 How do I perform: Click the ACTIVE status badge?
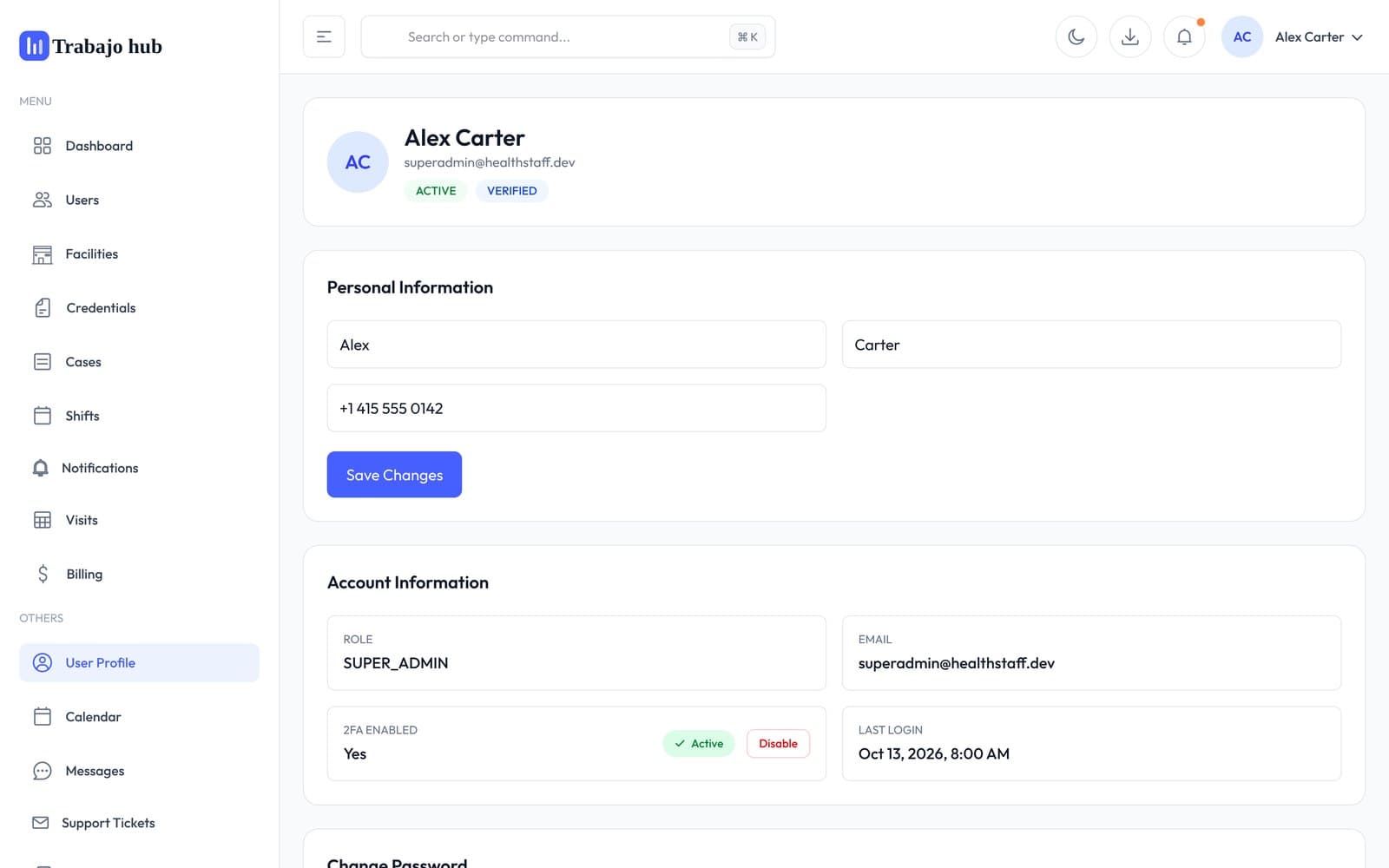(x=436, y=191)
